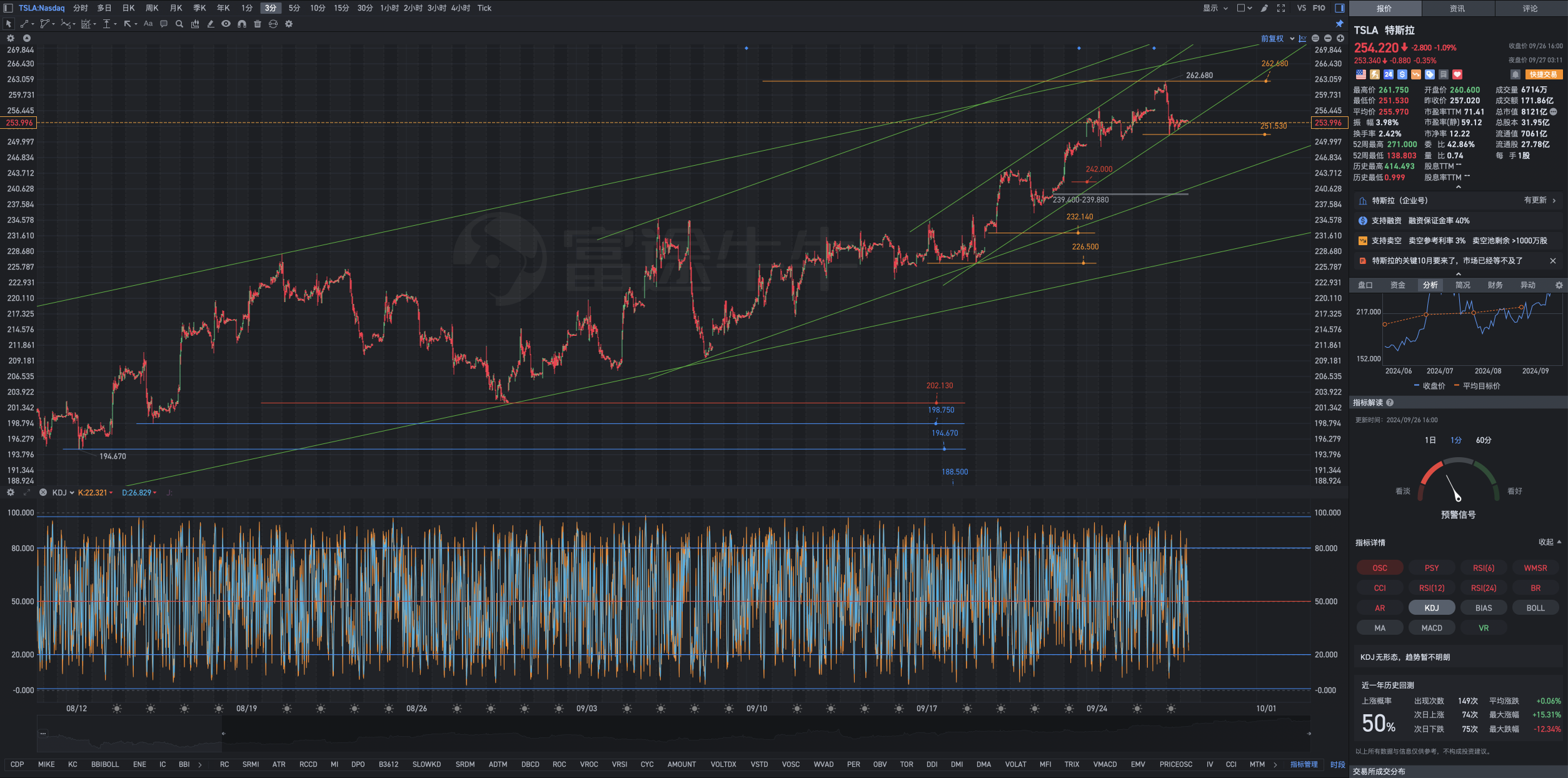This screenshot has height=778, width=1568.
Task: Collapse indicator details via 收起
Action: [1550, 542]
